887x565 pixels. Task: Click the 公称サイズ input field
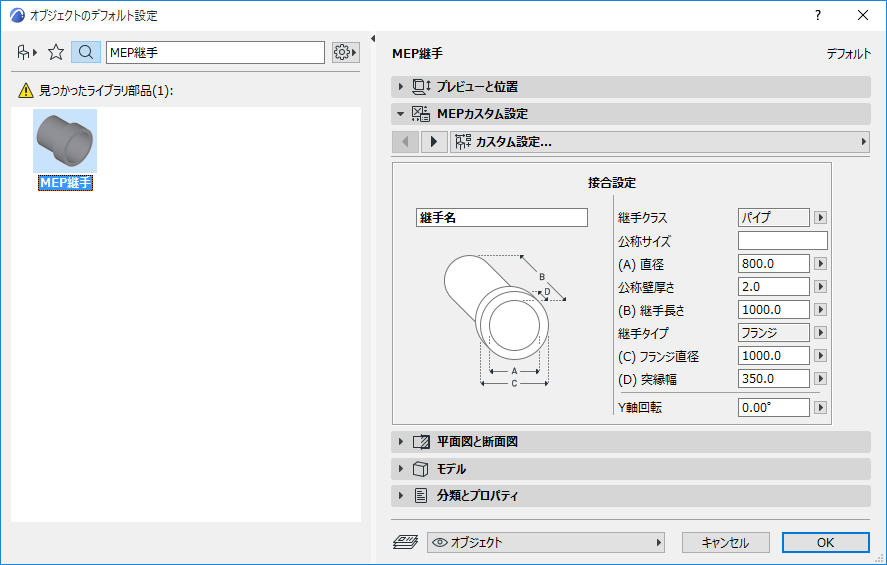pyautogui.click(x=782, y=240)
